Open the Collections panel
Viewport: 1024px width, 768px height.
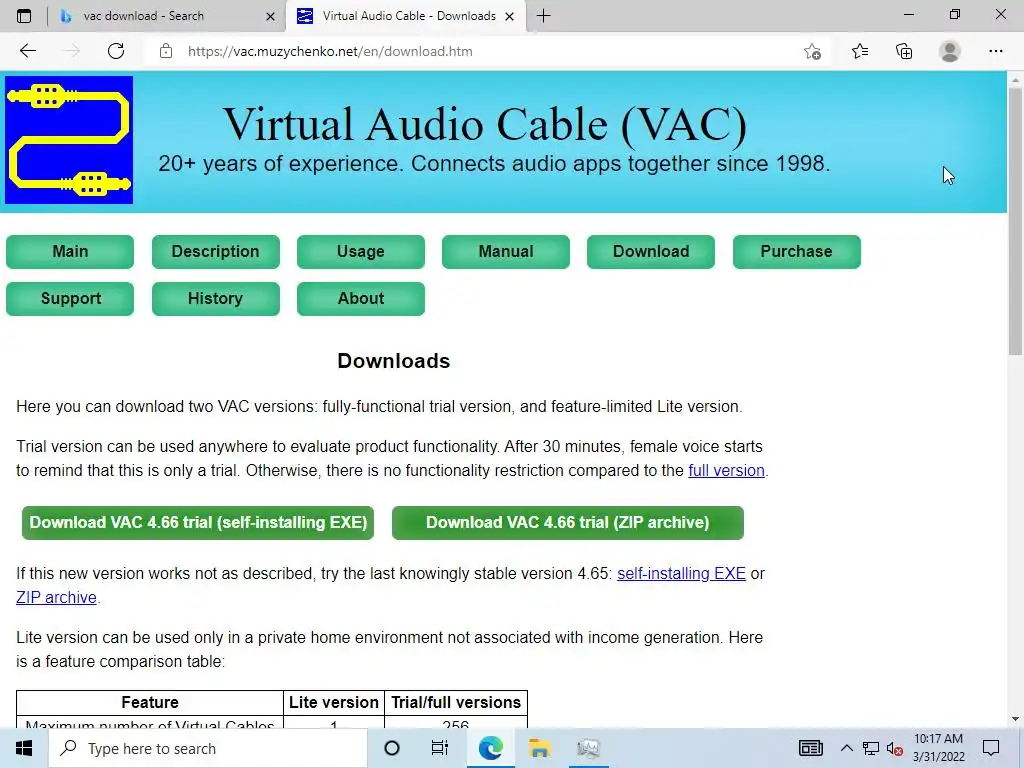pos(904,51)
